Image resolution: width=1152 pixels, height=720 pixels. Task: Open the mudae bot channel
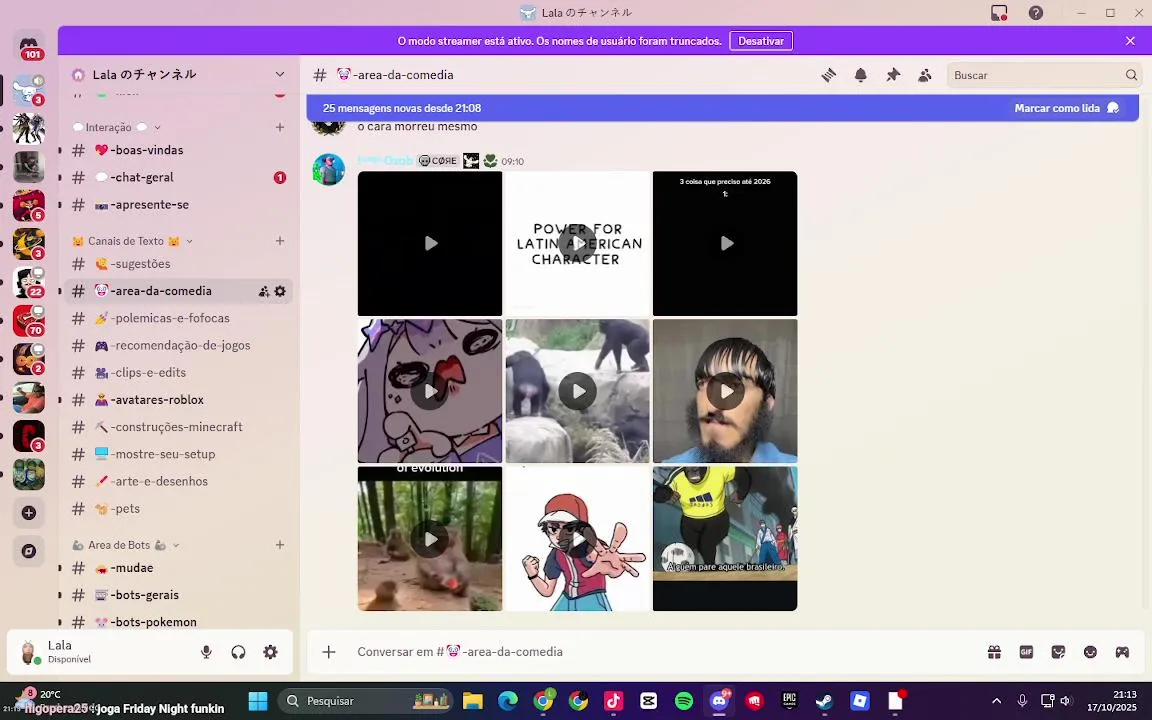pos(179,568)
